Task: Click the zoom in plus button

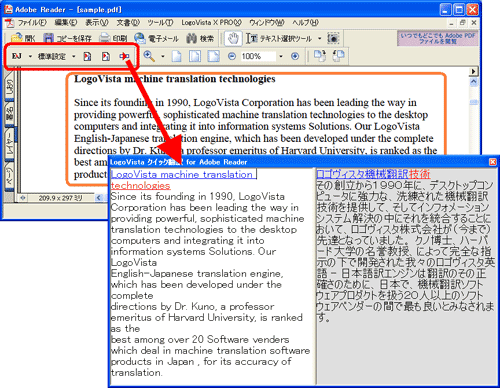Action: pos(295,56)
